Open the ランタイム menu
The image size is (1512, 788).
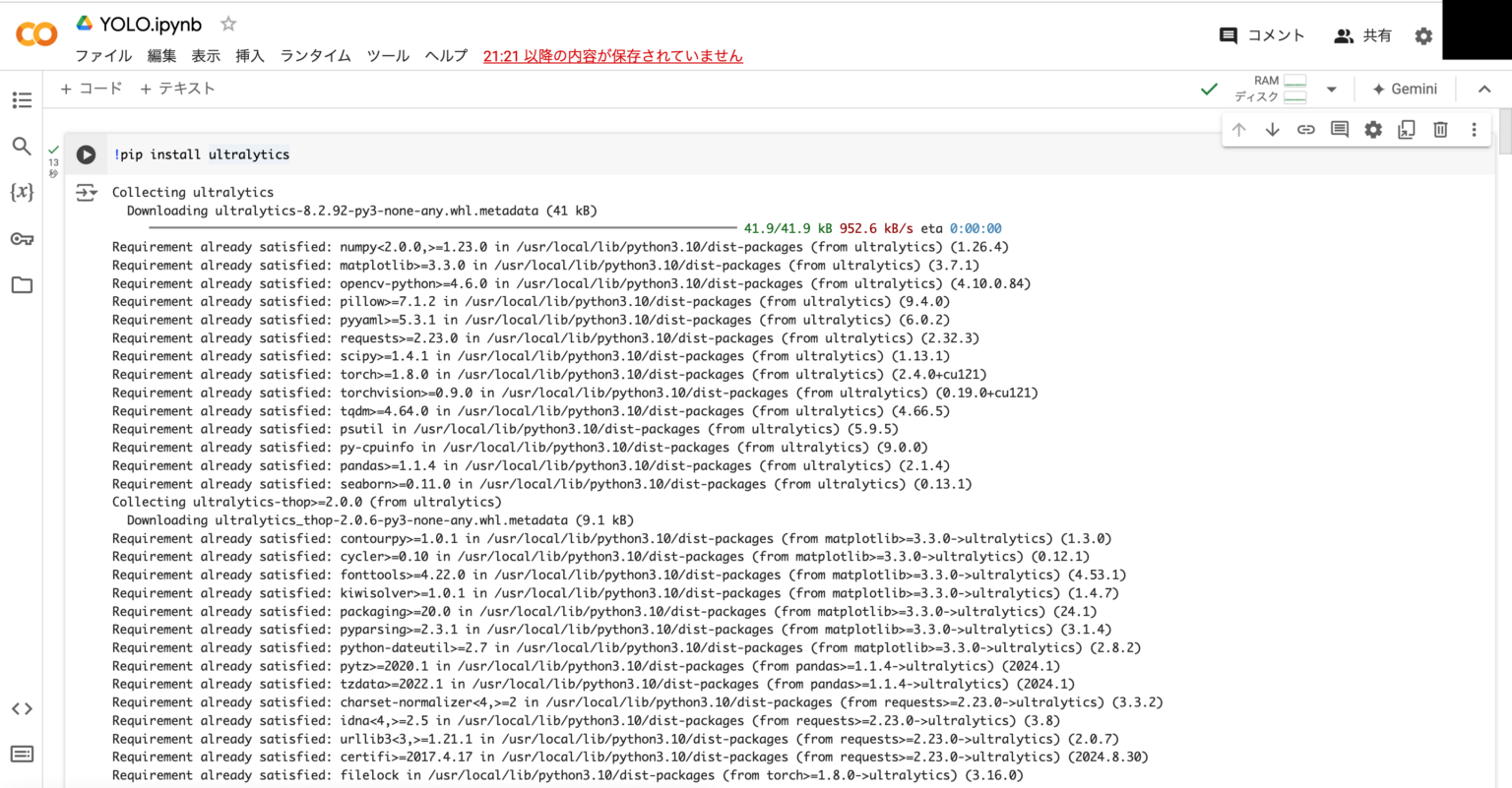coord(315,56)
